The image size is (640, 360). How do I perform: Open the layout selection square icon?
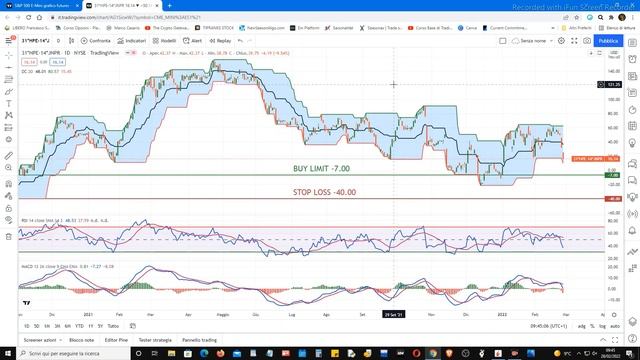click(x=503, y=41)
